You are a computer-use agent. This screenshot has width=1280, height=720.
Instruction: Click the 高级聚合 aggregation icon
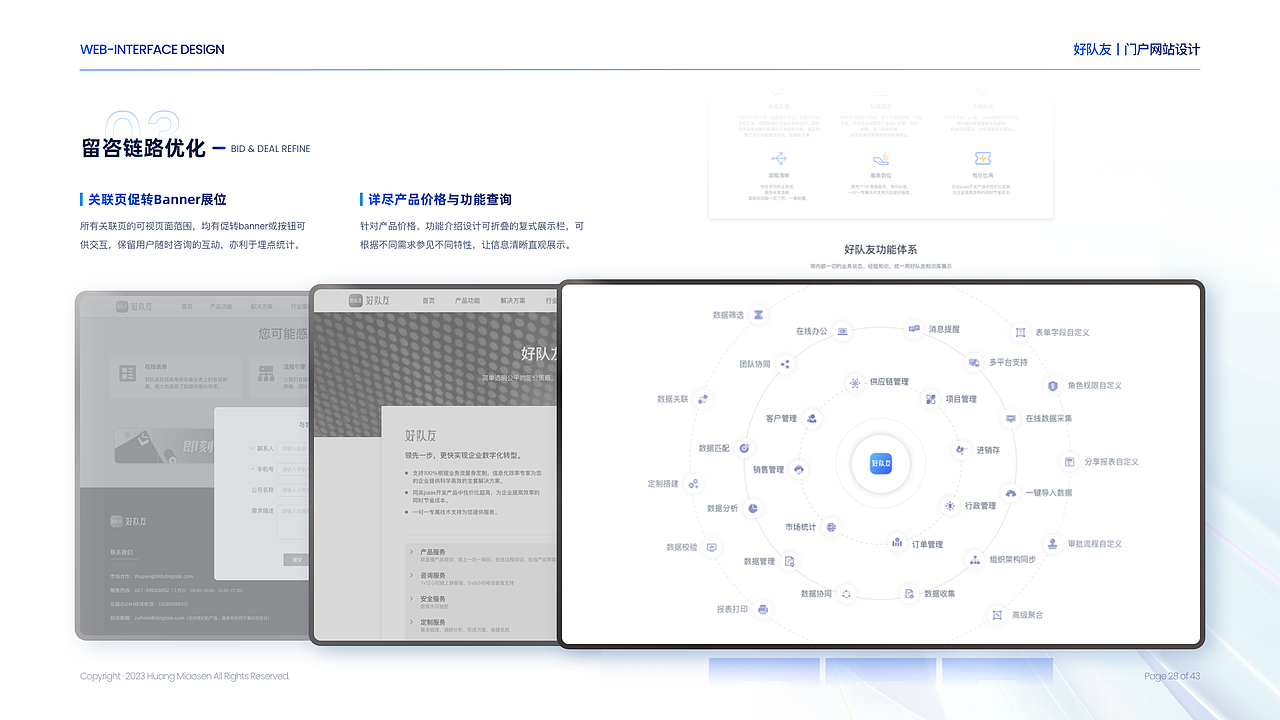tap(997, 614)
